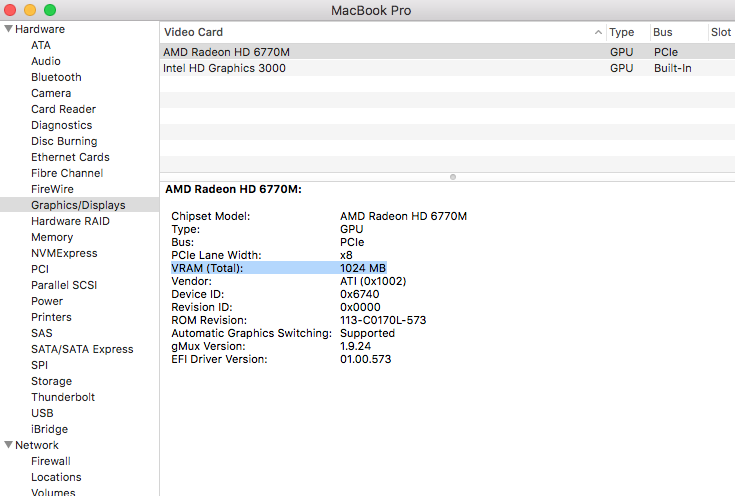
Task: Click the 1024 MB value
Action: 363,268
